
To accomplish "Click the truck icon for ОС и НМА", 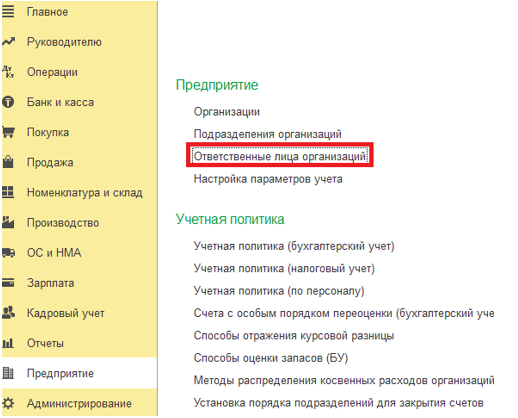I will point(8,253).
